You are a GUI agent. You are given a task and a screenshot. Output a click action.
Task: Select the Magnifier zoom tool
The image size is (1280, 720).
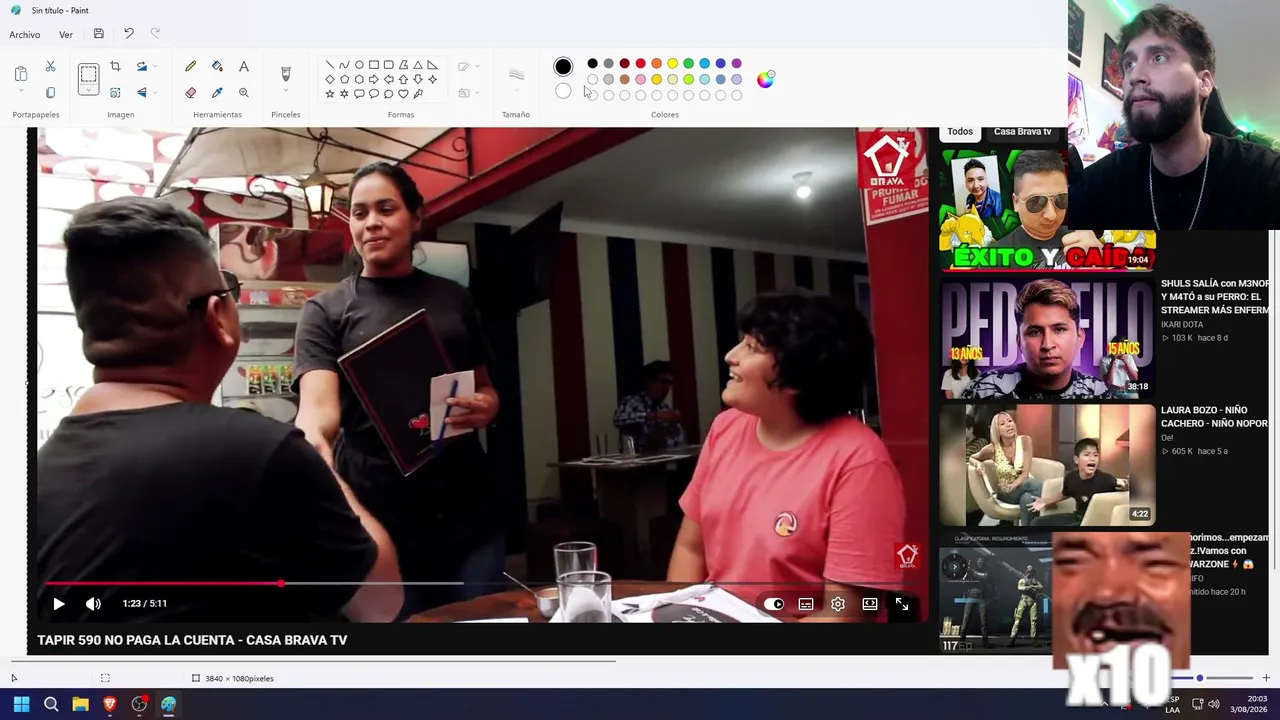click(243, 93)
